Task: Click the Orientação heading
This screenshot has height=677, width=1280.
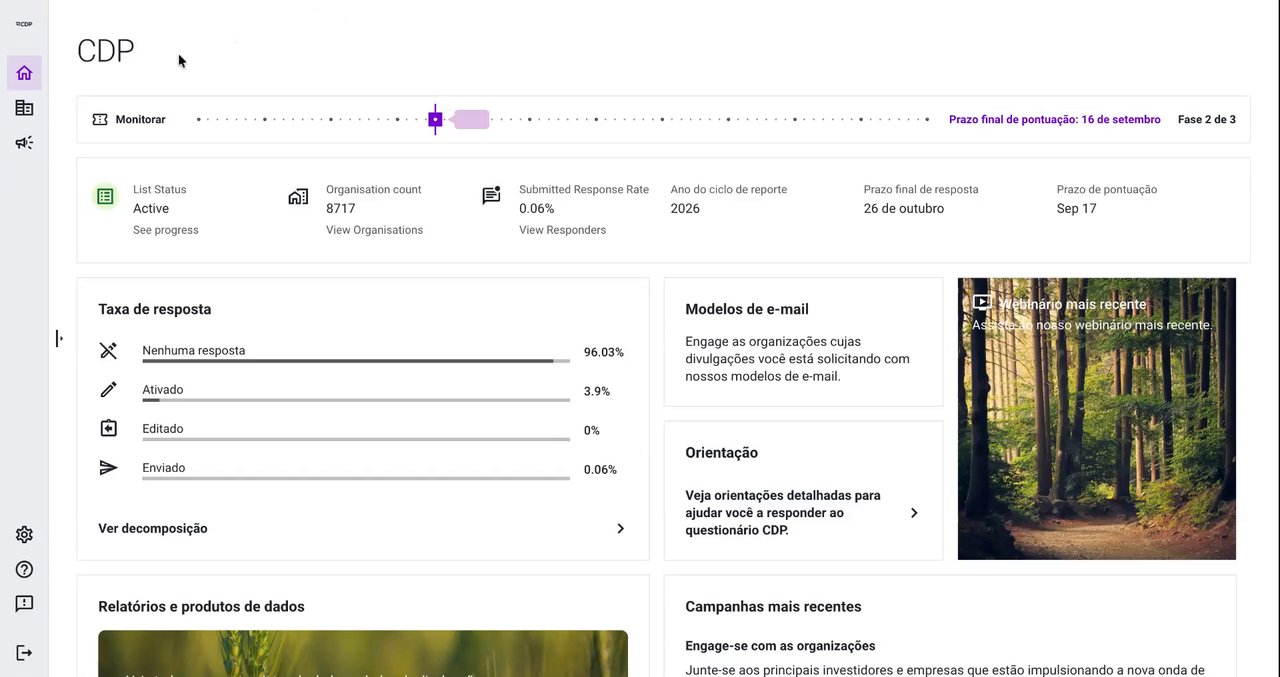Action: 721,453
